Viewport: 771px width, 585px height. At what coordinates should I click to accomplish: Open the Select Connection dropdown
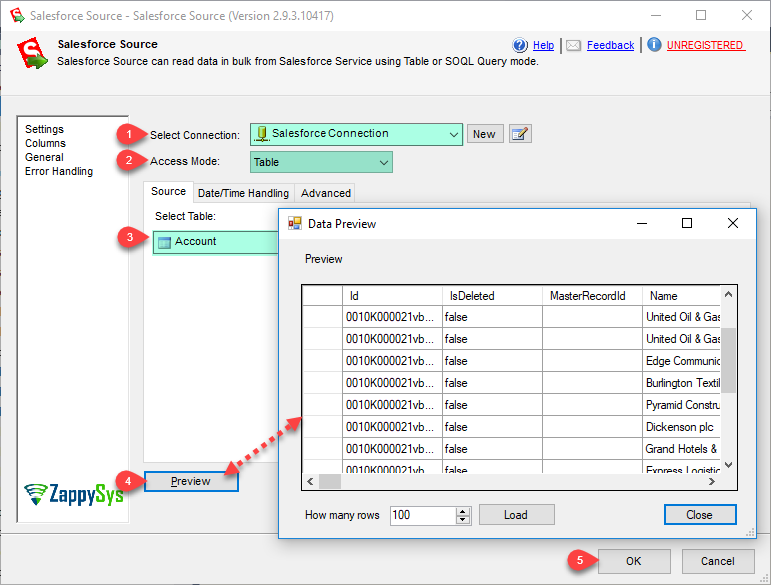coord(356,134)
